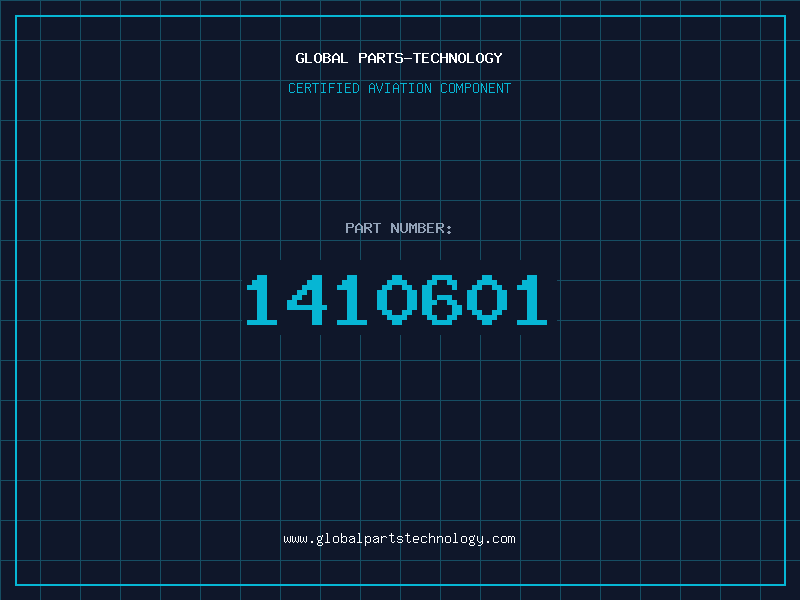Click the PART NUMBER: label

[399, 228]
